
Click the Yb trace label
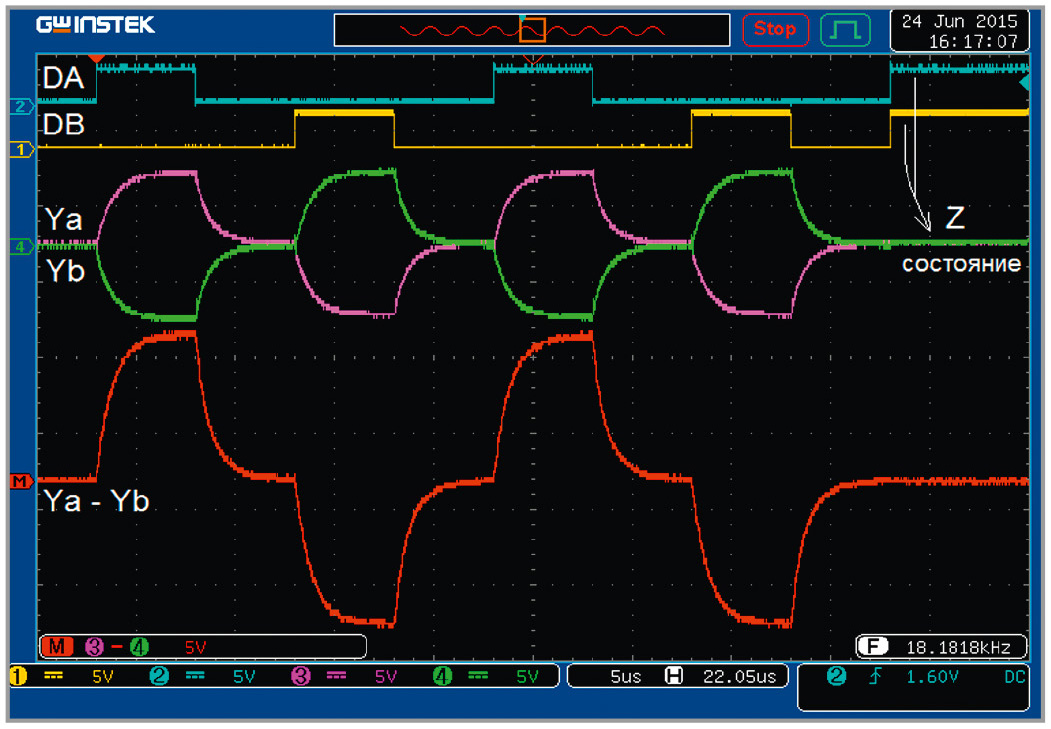(65, 271)
